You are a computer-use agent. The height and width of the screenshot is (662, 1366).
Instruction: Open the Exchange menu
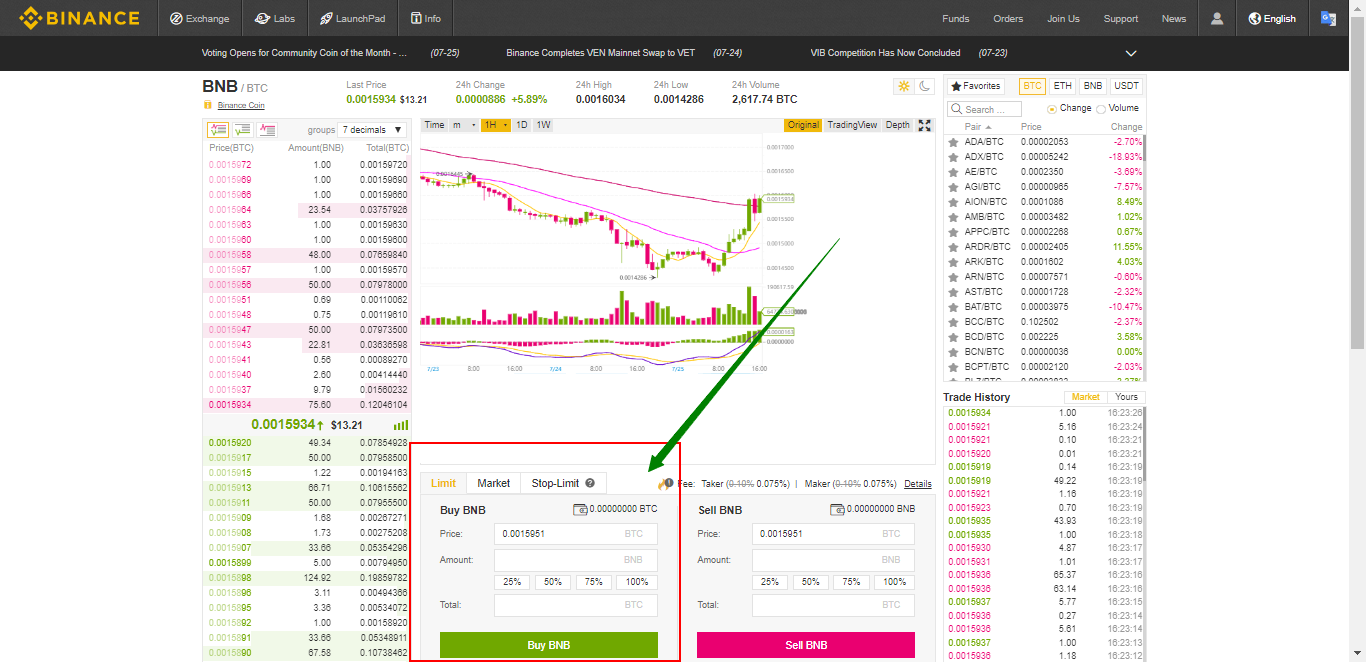coord(199,18)
